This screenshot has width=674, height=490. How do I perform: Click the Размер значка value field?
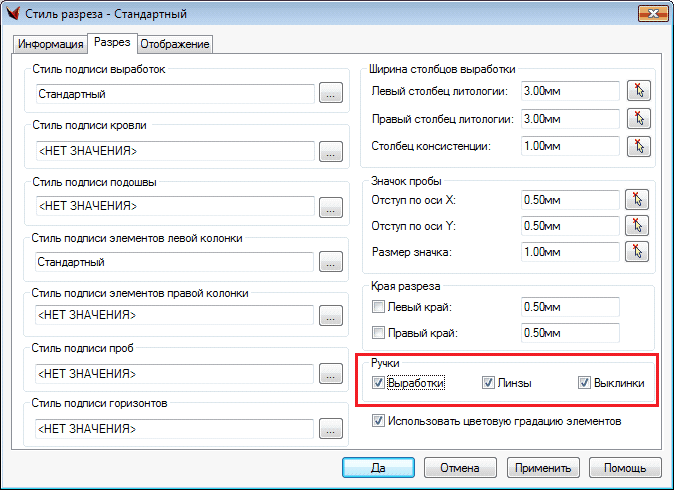click(570, 251)
